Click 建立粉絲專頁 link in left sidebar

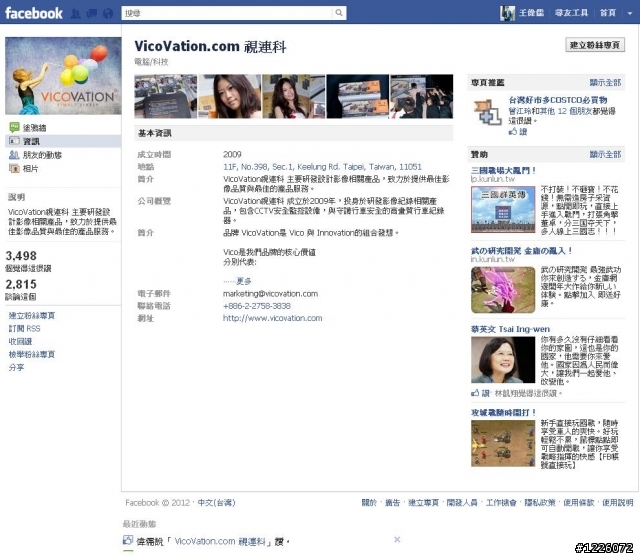point(32,316)
